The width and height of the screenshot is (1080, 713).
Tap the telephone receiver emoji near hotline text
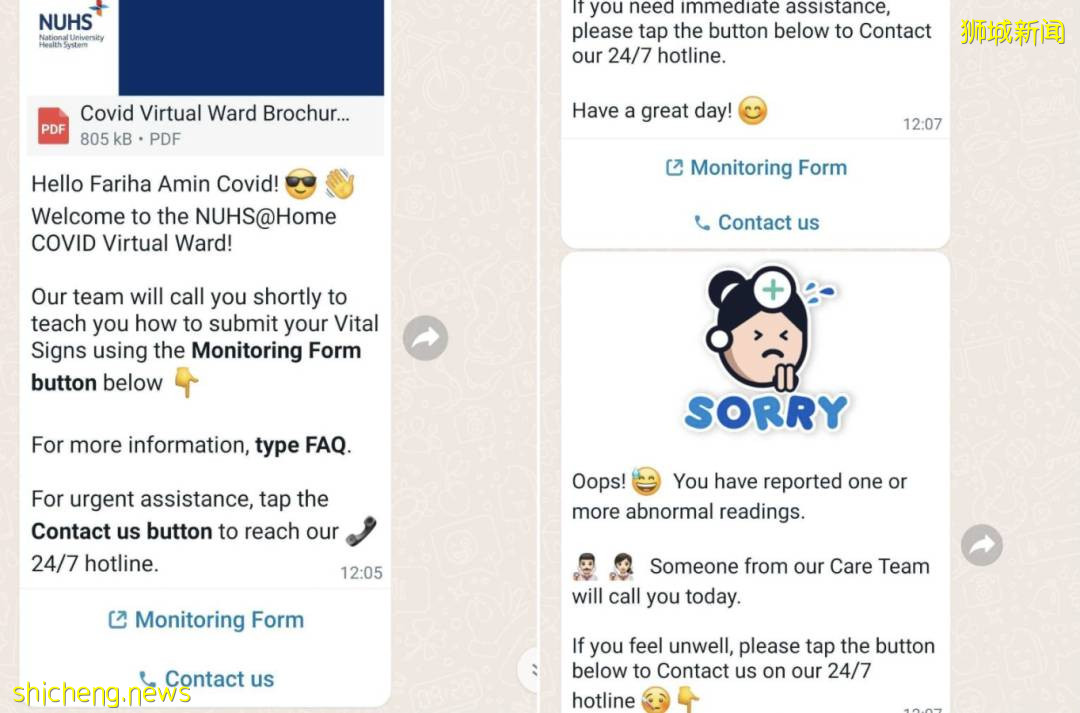click(x=361, y=531)
